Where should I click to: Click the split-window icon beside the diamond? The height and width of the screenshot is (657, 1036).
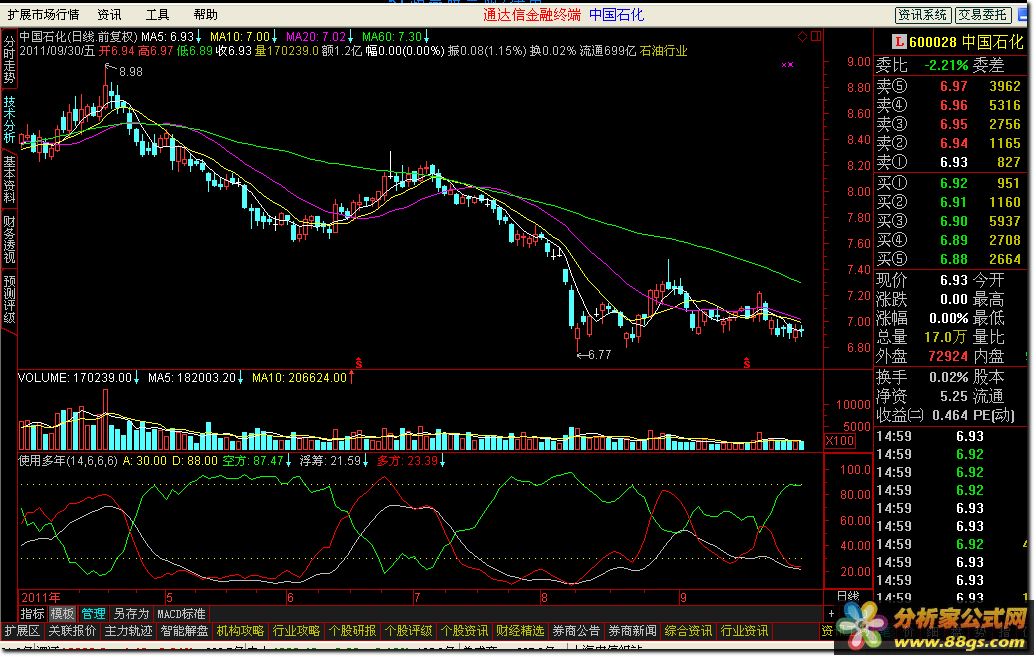[817, 37]
